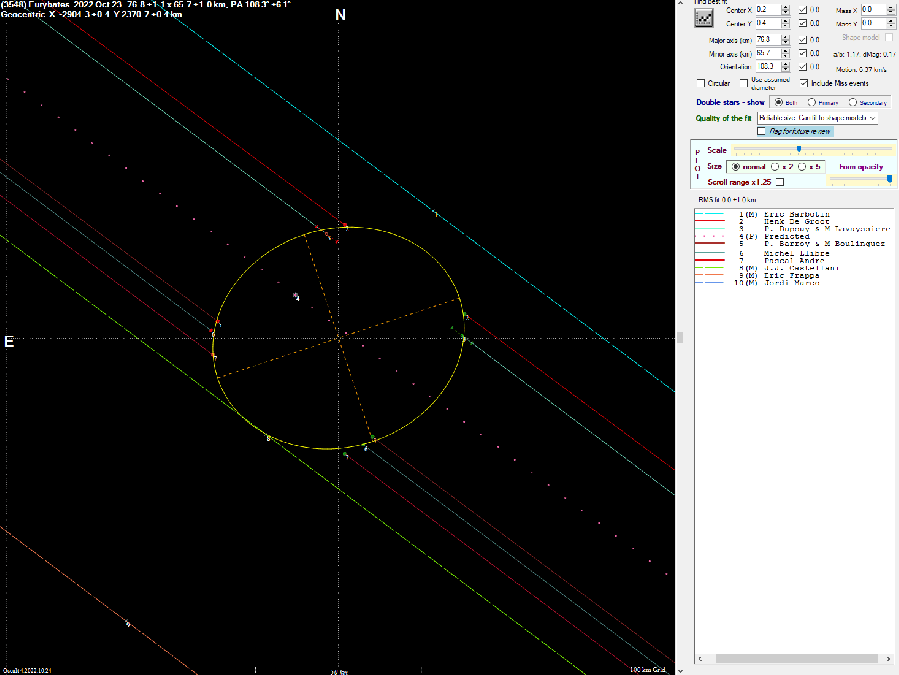Enable the Circular checkbox
The height and width of the screenshot is (675, 899).
(x=701, y=83)
